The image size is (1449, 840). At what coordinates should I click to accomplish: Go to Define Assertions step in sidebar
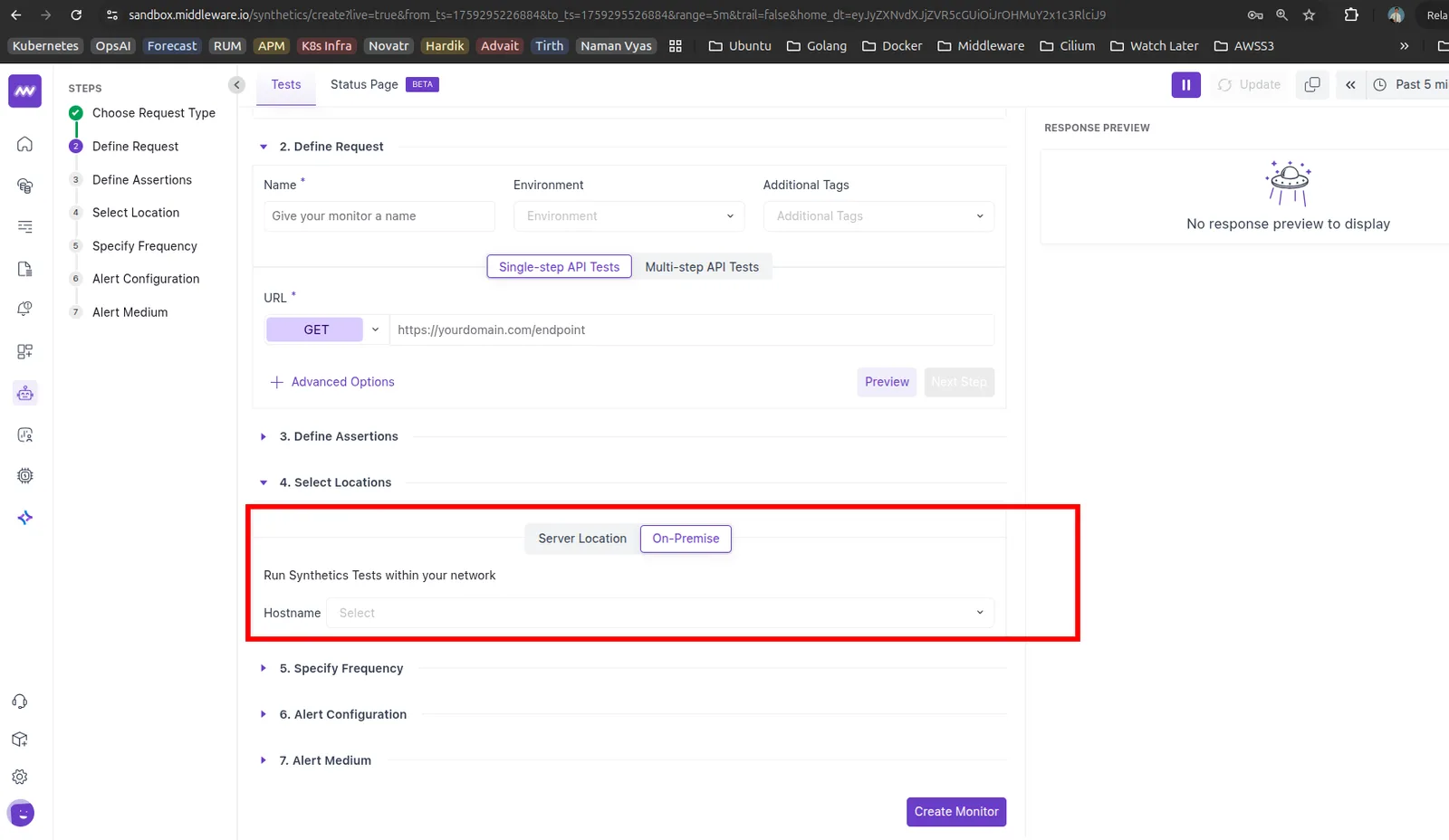tap(141, 180)
